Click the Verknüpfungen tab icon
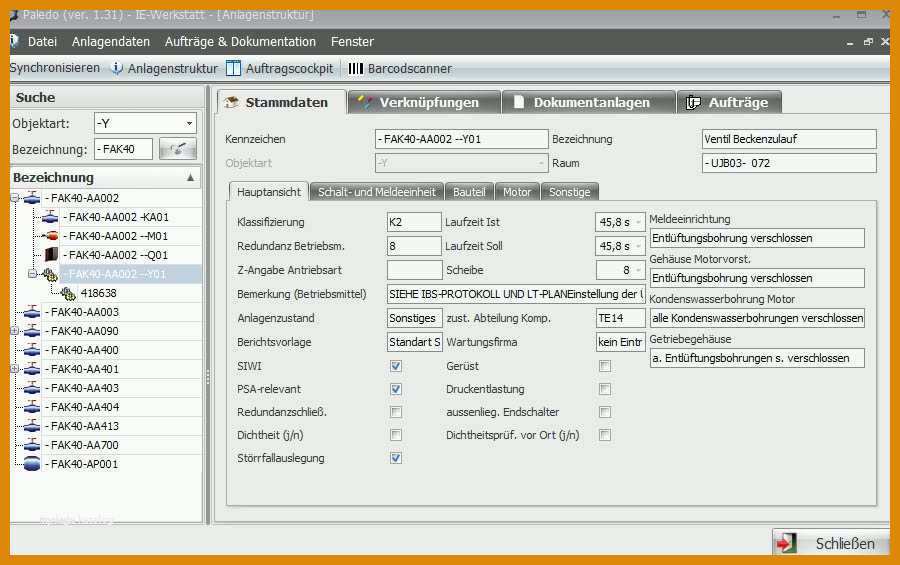The image size is (900, 565). (x=364, y=102)
